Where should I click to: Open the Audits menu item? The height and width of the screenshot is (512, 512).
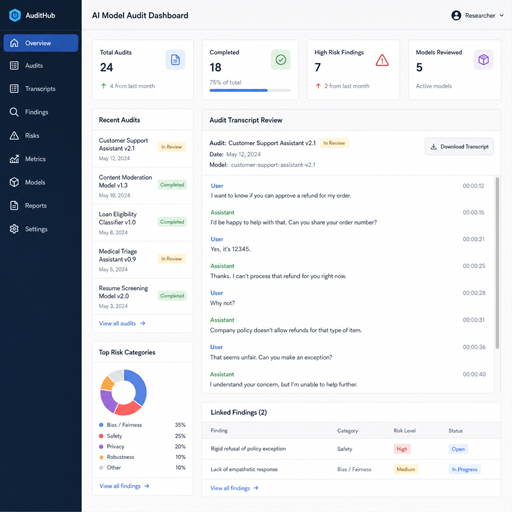[41, 66]
